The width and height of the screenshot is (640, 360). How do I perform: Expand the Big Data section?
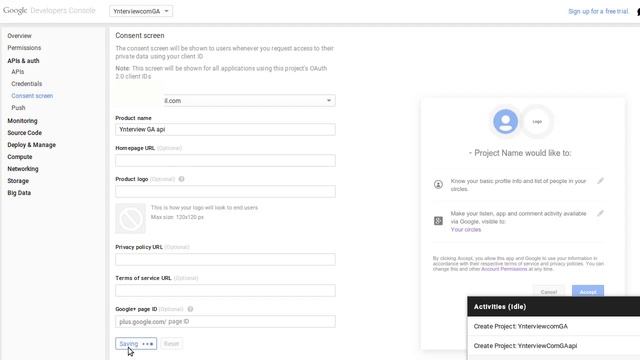pyautogui.click(x=19, y=193)
